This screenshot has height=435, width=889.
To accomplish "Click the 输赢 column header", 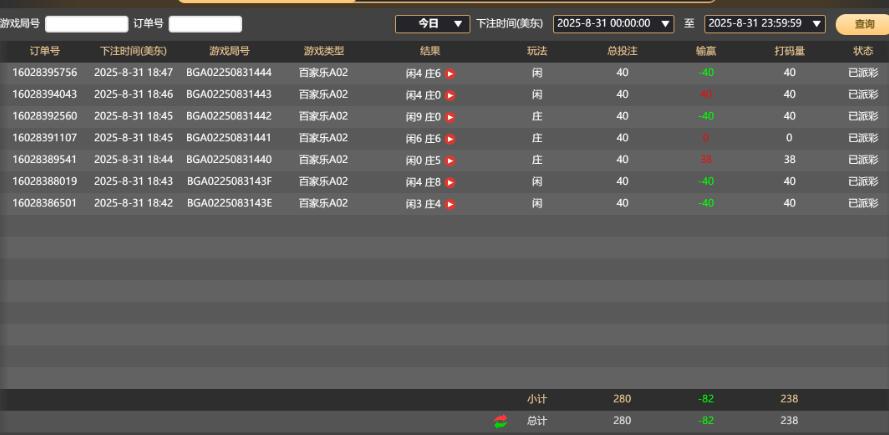I will [x=706, y=50].
